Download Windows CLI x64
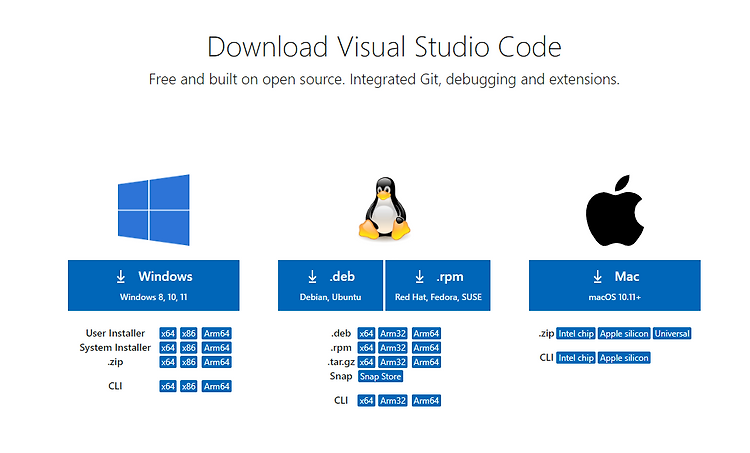 pyautogui.click(x=168, y=386)
